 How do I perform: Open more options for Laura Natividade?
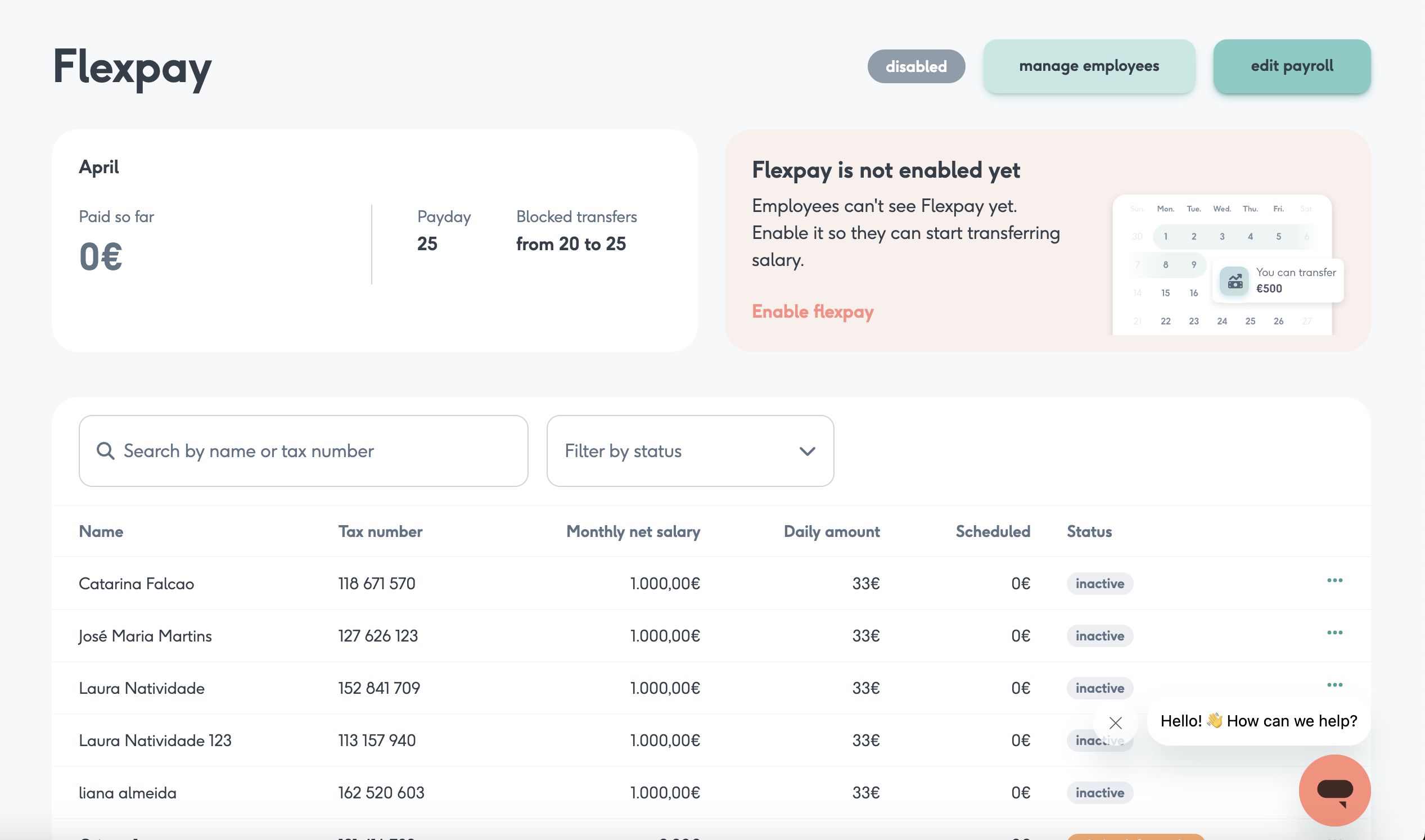point(1334,685)
